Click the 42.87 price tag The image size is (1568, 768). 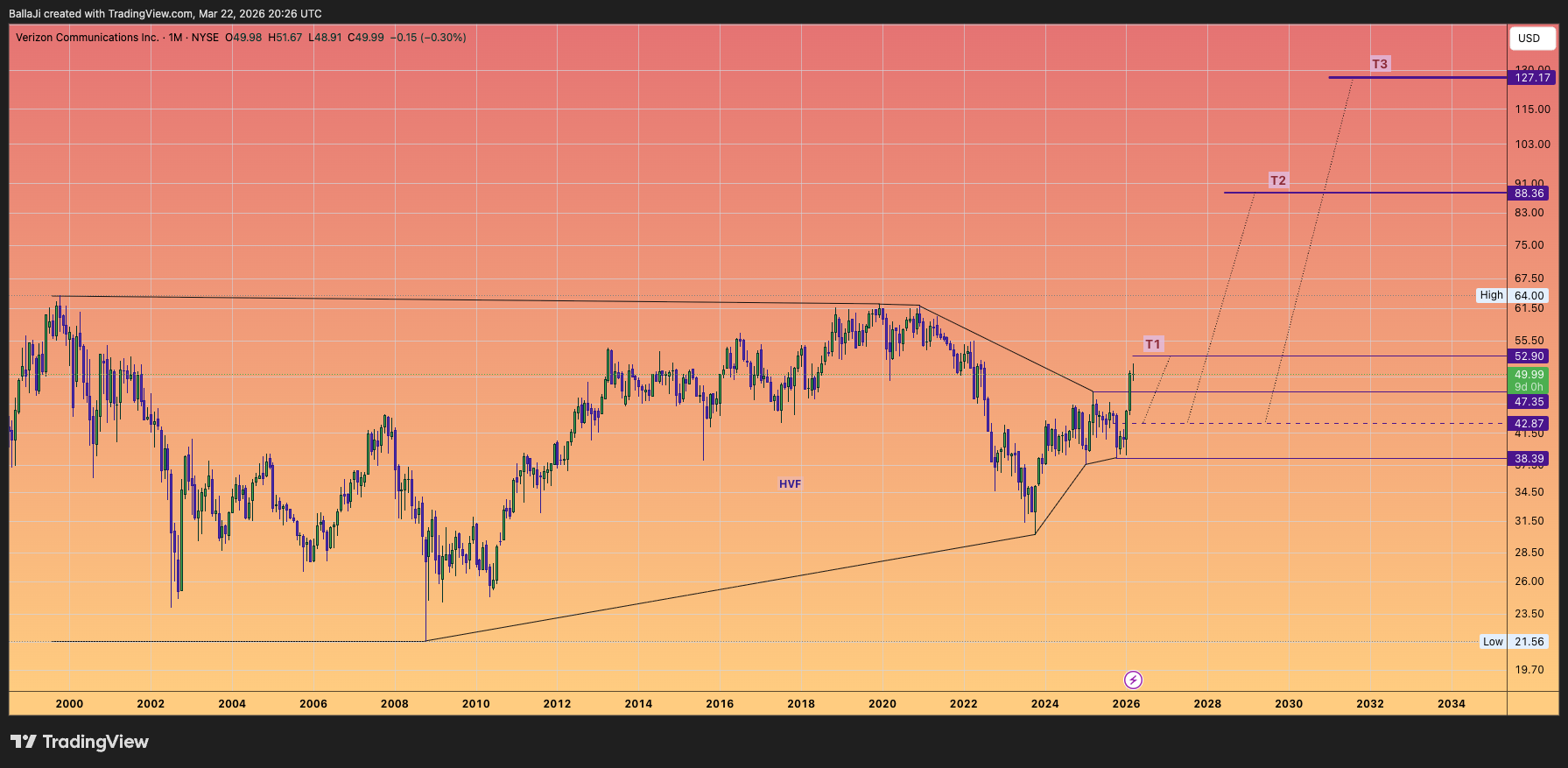[x=1529, y=424]
